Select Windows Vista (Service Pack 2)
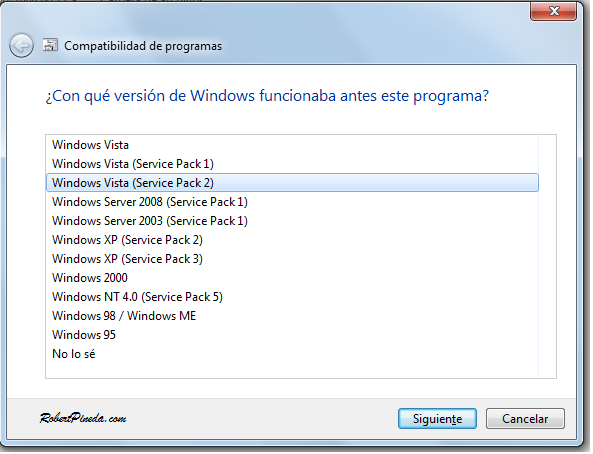This screenshot has height=454, width=593. [x=292, y=183]
